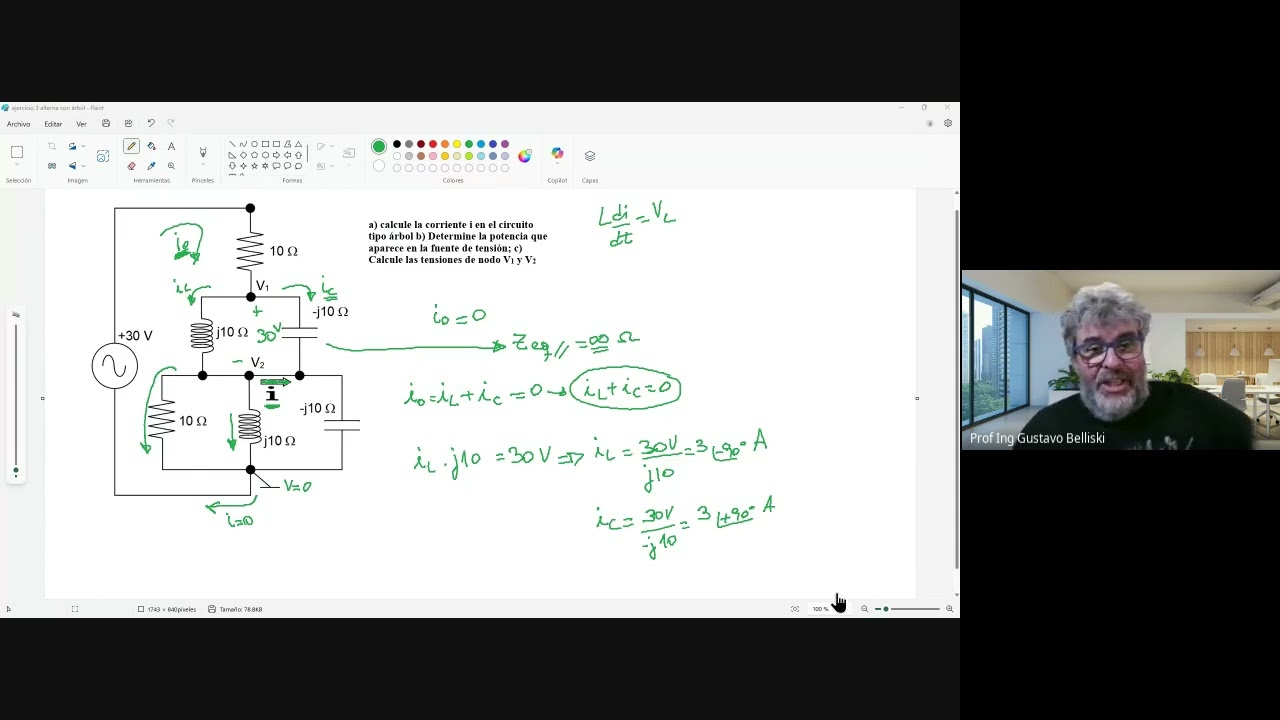
Task: Click the Remove background icon
Action: click(x=103, y=156)
